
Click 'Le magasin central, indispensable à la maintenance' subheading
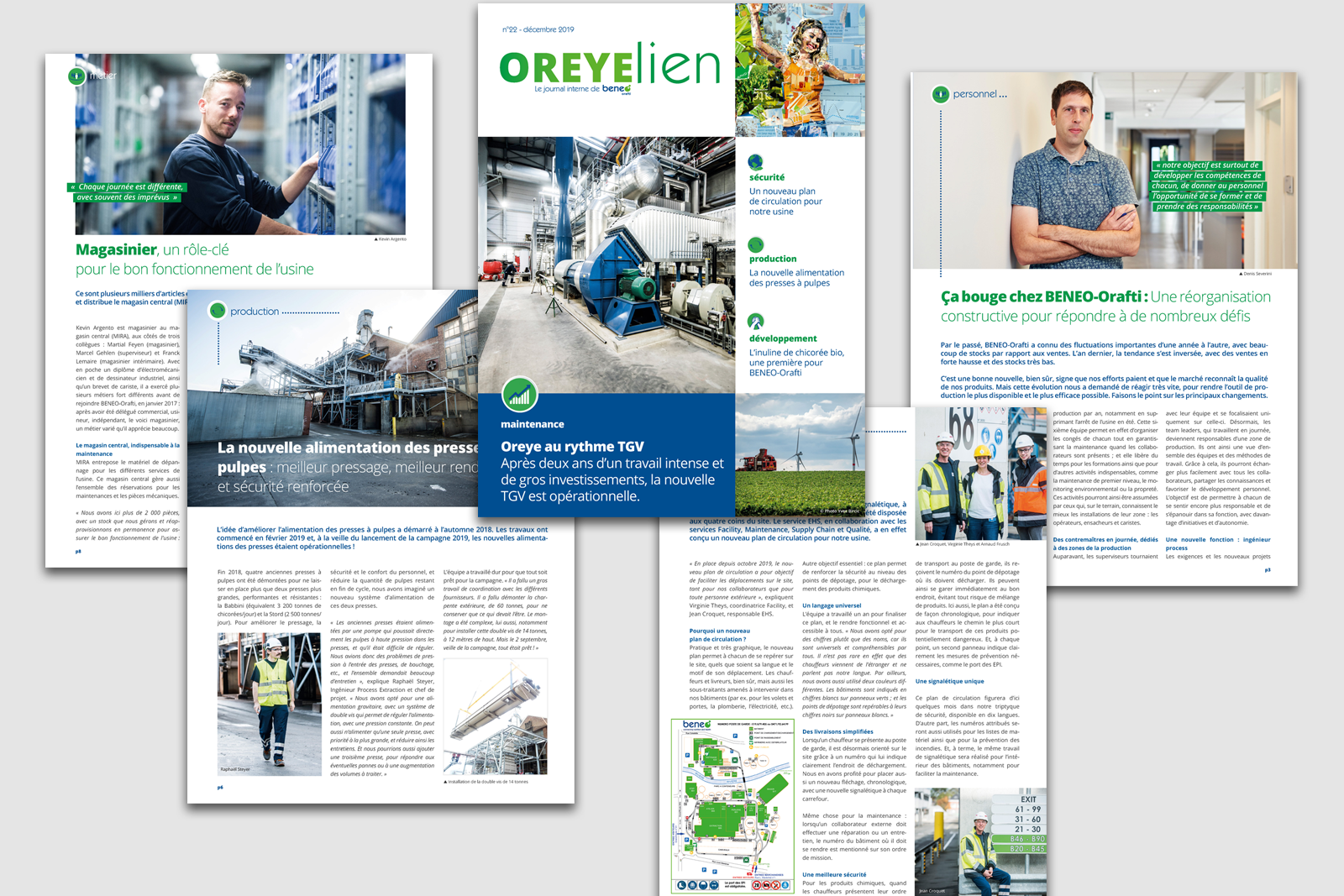pos(128,449)
